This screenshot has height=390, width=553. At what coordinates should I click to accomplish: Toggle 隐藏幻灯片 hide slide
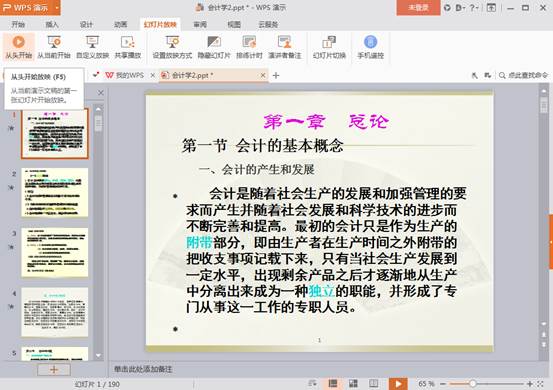(x=214, y=47)
